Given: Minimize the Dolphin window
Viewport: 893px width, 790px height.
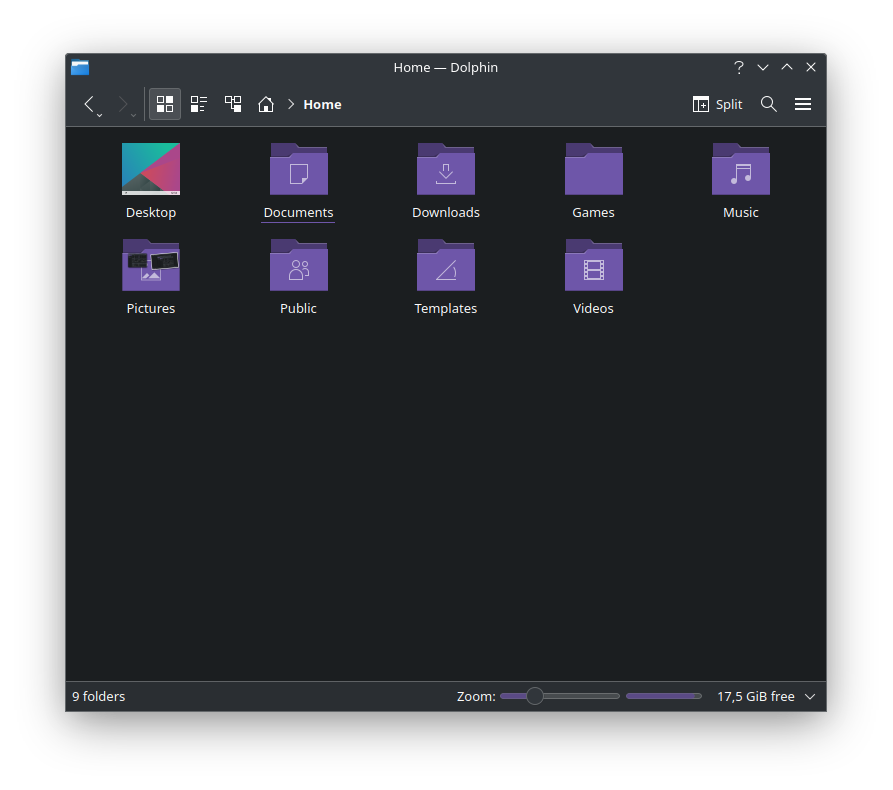Looking at the screenshot, I should coord(763,67).
